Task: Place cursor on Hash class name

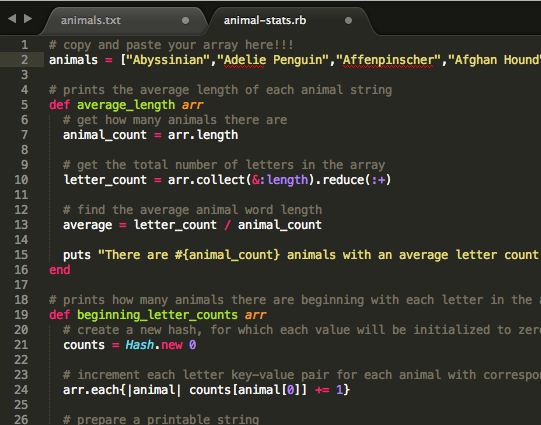Action: tap(140, 345)
